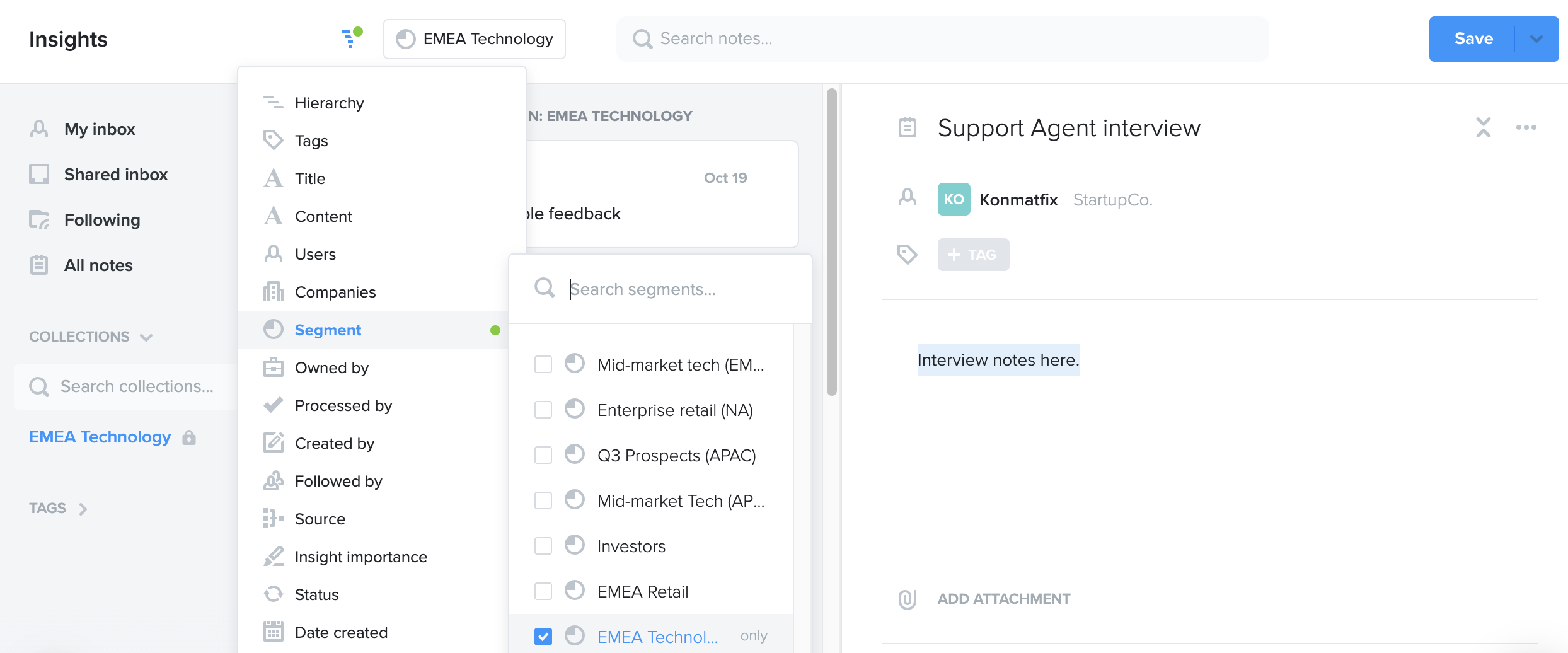
Task: Click the 'Interview notes here.' text
Action: [x=998, y=360]
